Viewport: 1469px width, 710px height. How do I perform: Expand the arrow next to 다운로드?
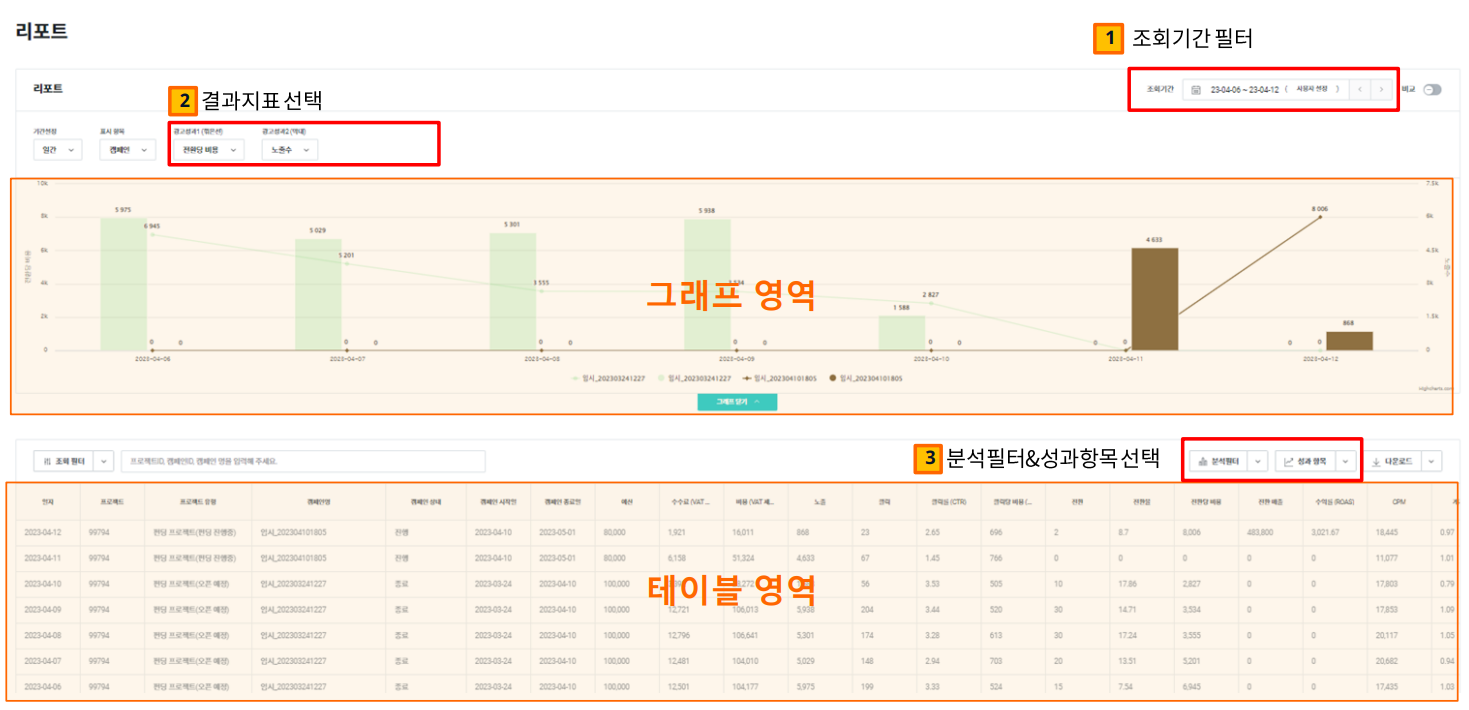tap(1432, 461)
